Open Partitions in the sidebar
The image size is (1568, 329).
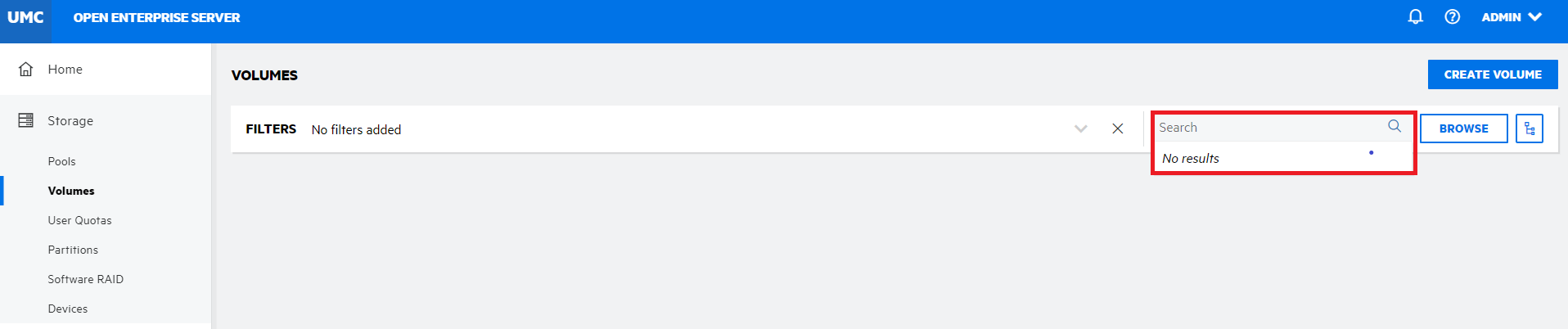pyautogui.click(x=73, y=250)
